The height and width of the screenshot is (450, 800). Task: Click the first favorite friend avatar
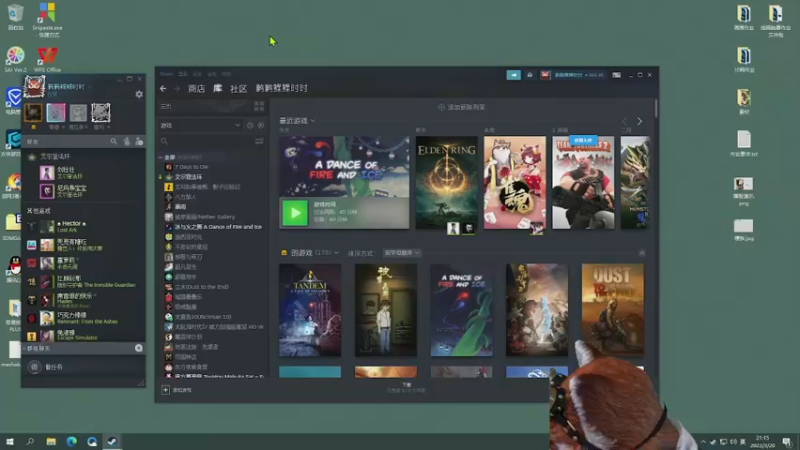coord(34,112)
